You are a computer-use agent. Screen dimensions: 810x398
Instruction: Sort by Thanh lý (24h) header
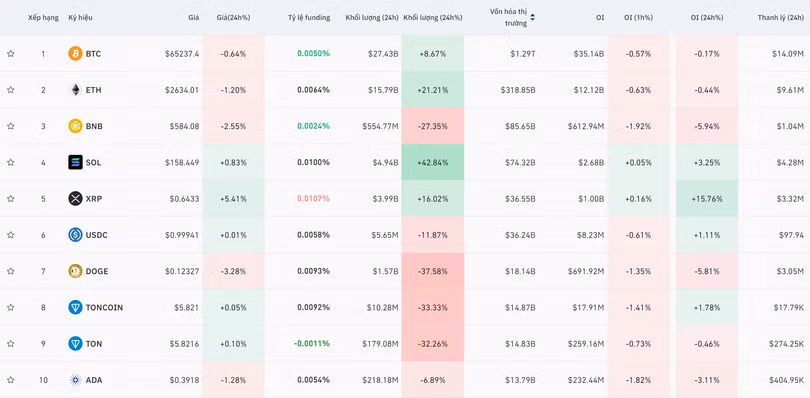point(781,18)
